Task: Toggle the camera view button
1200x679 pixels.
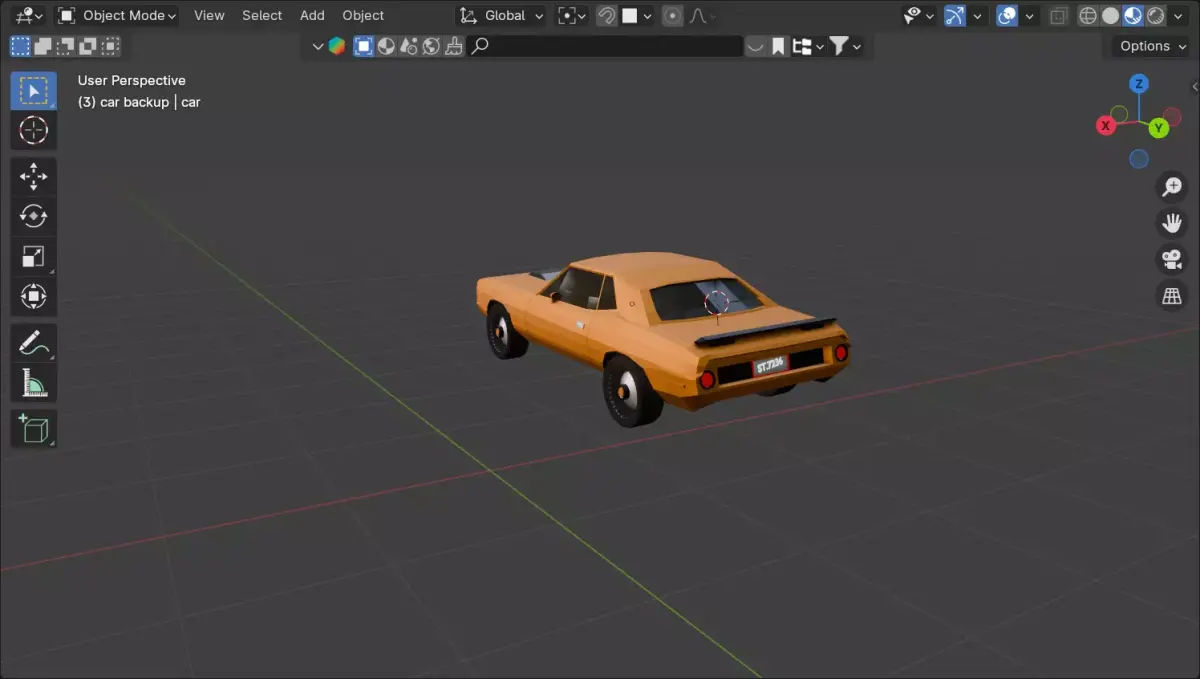Action: click(1171, 260)
